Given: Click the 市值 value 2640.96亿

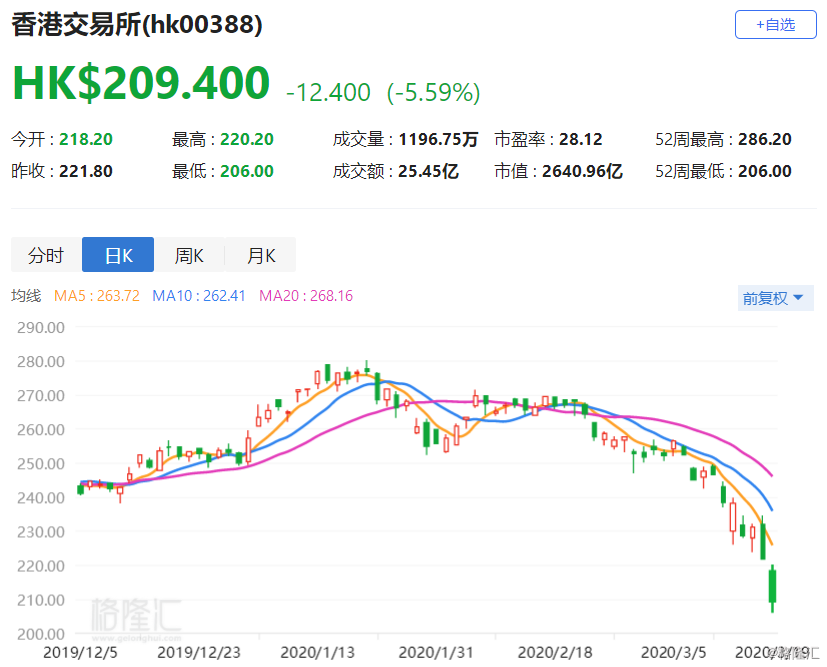Looking at the screenshot, I should pos(583,171).
